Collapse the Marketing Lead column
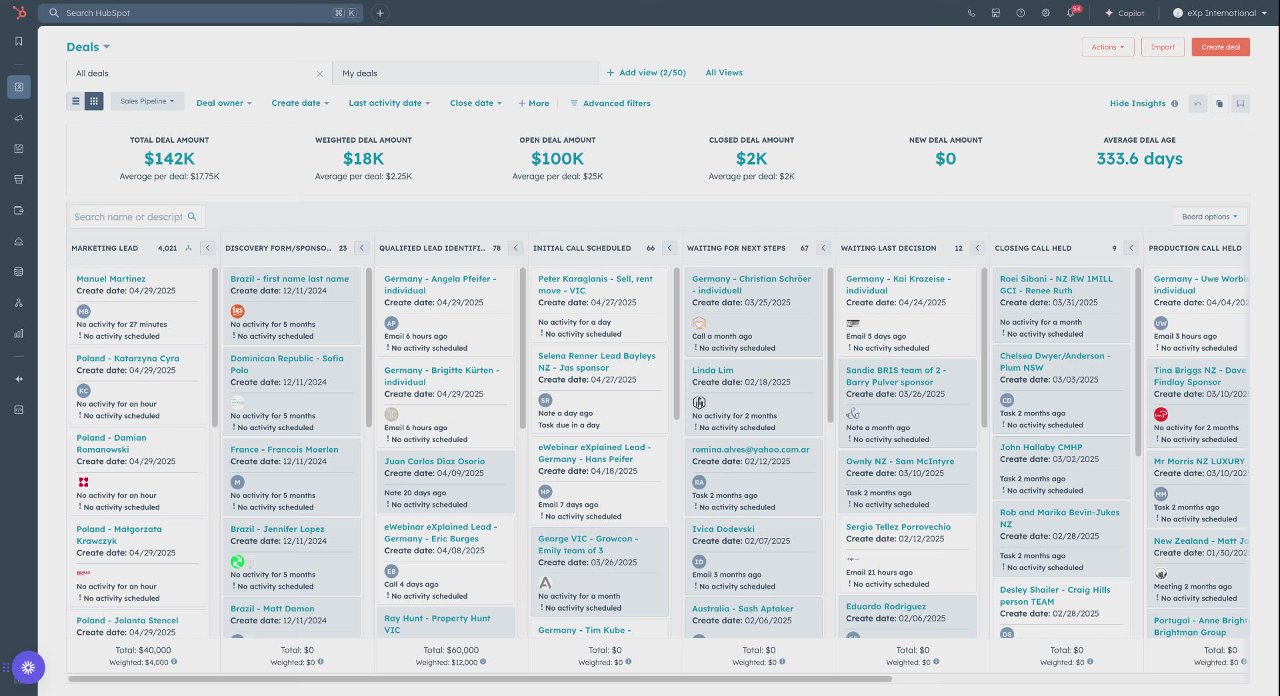This screenshot has width=1280, height=696. pyautogui.click(x=208, y=248)
